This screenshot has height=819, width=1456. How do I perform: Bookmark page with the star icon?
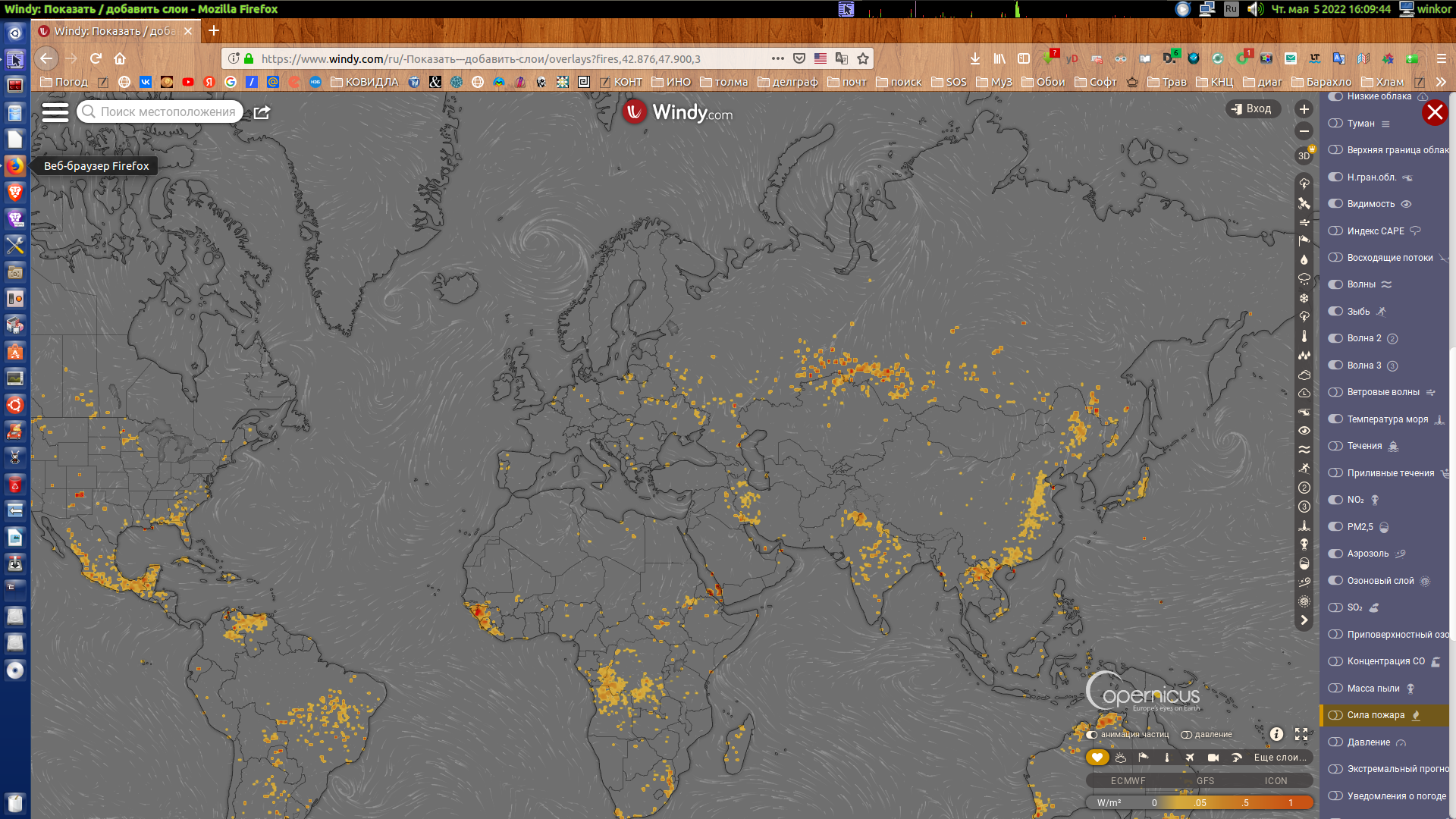pos(863,58)
